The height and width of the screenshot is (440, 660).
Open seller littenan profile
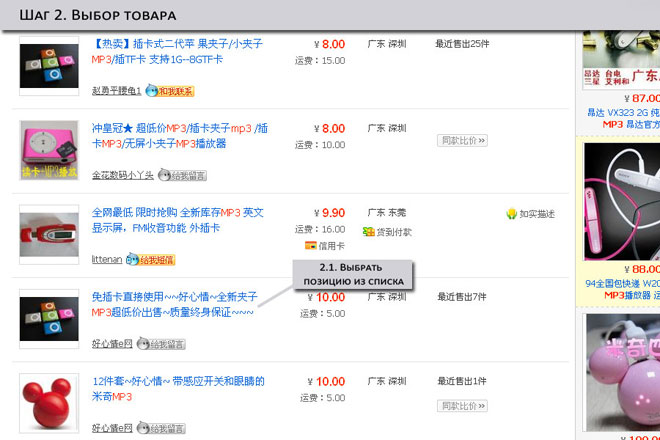pos(107,259)
